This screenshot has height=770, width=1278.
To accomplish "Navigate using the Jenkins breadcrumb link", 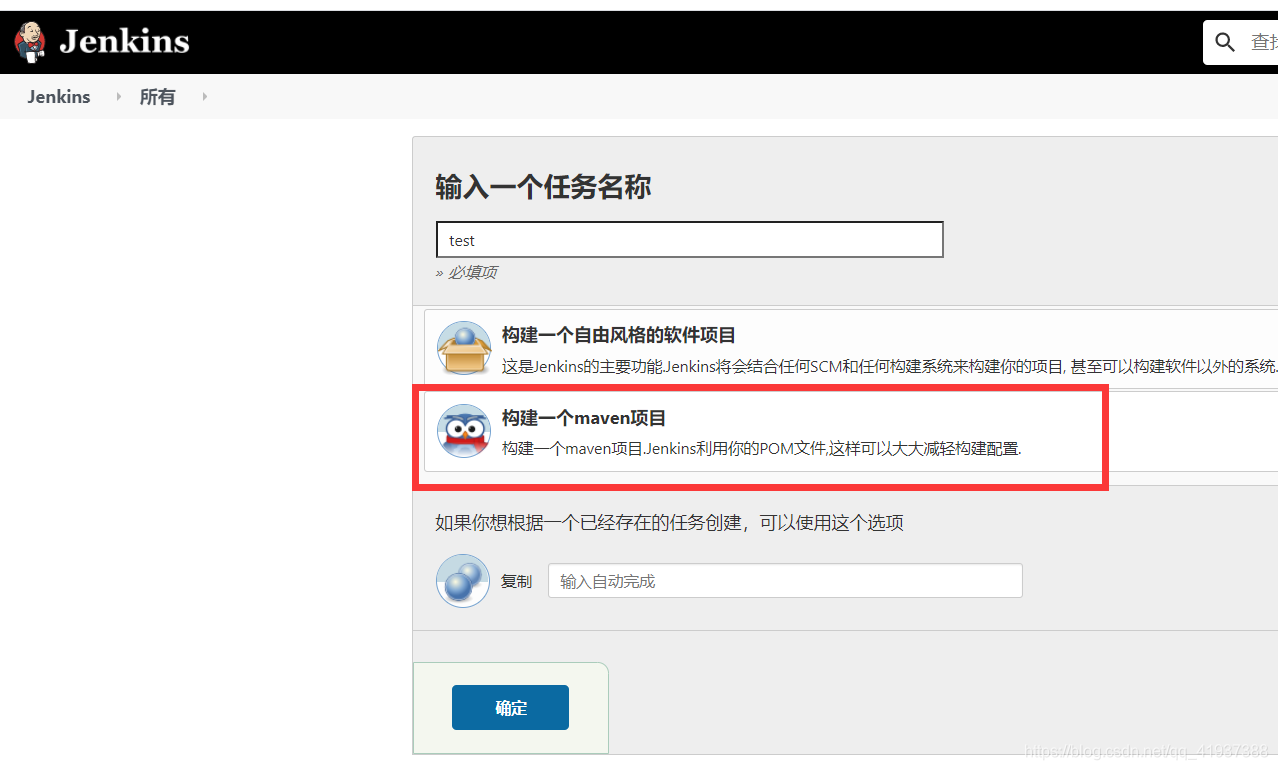I will tap(58, 96).
